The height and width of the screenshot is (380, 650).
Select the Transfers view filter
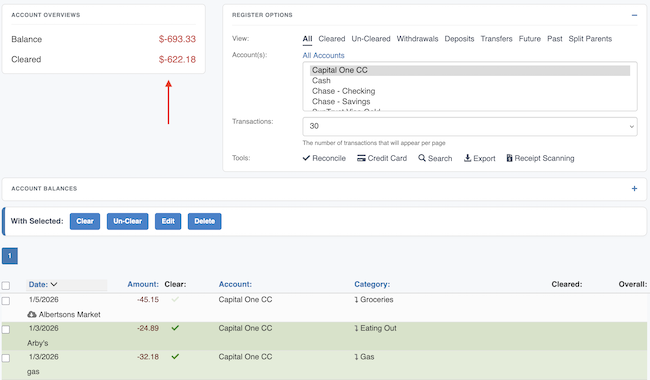(497, 39)
